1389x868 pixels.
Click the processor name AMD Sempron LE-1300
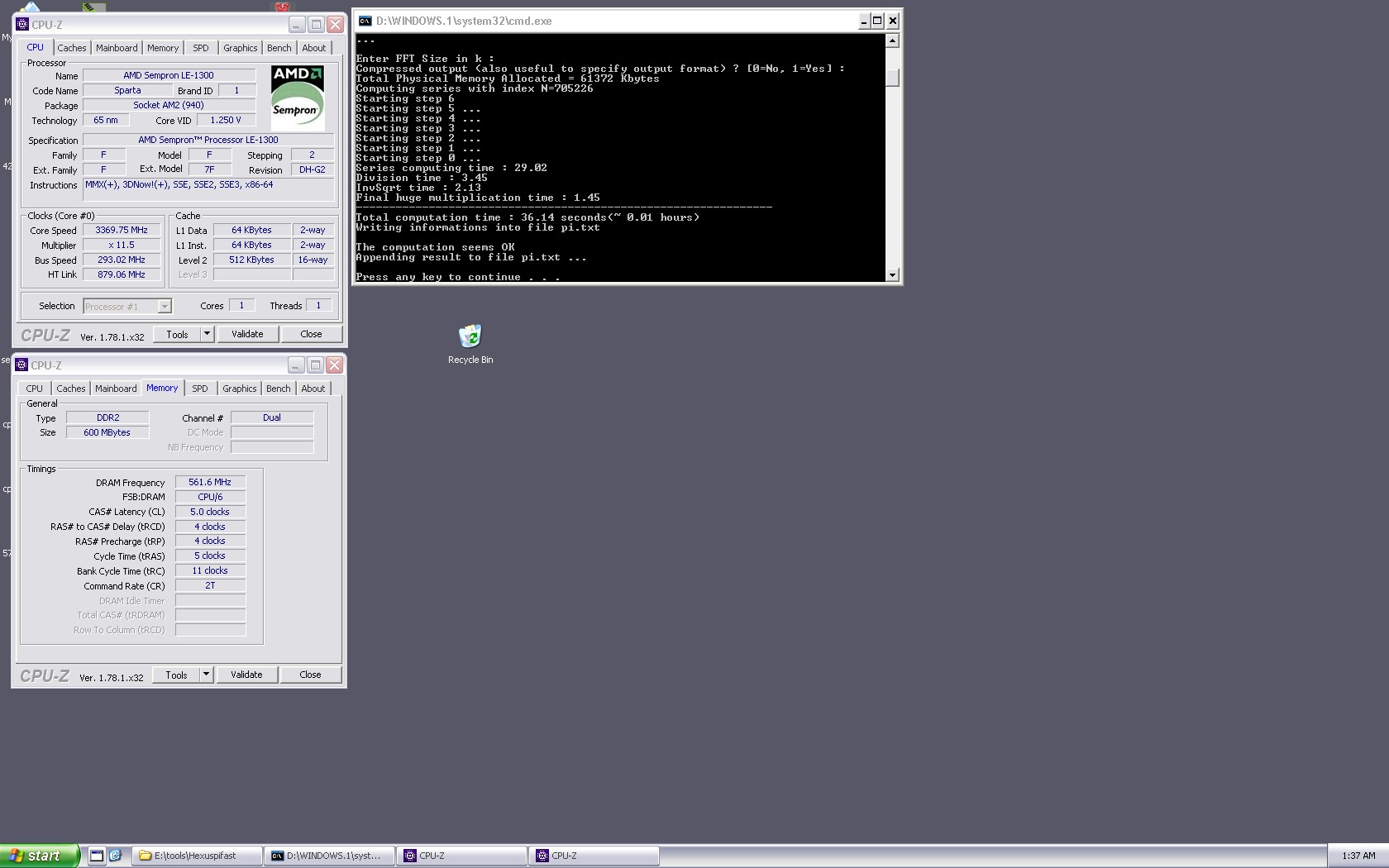169,75
